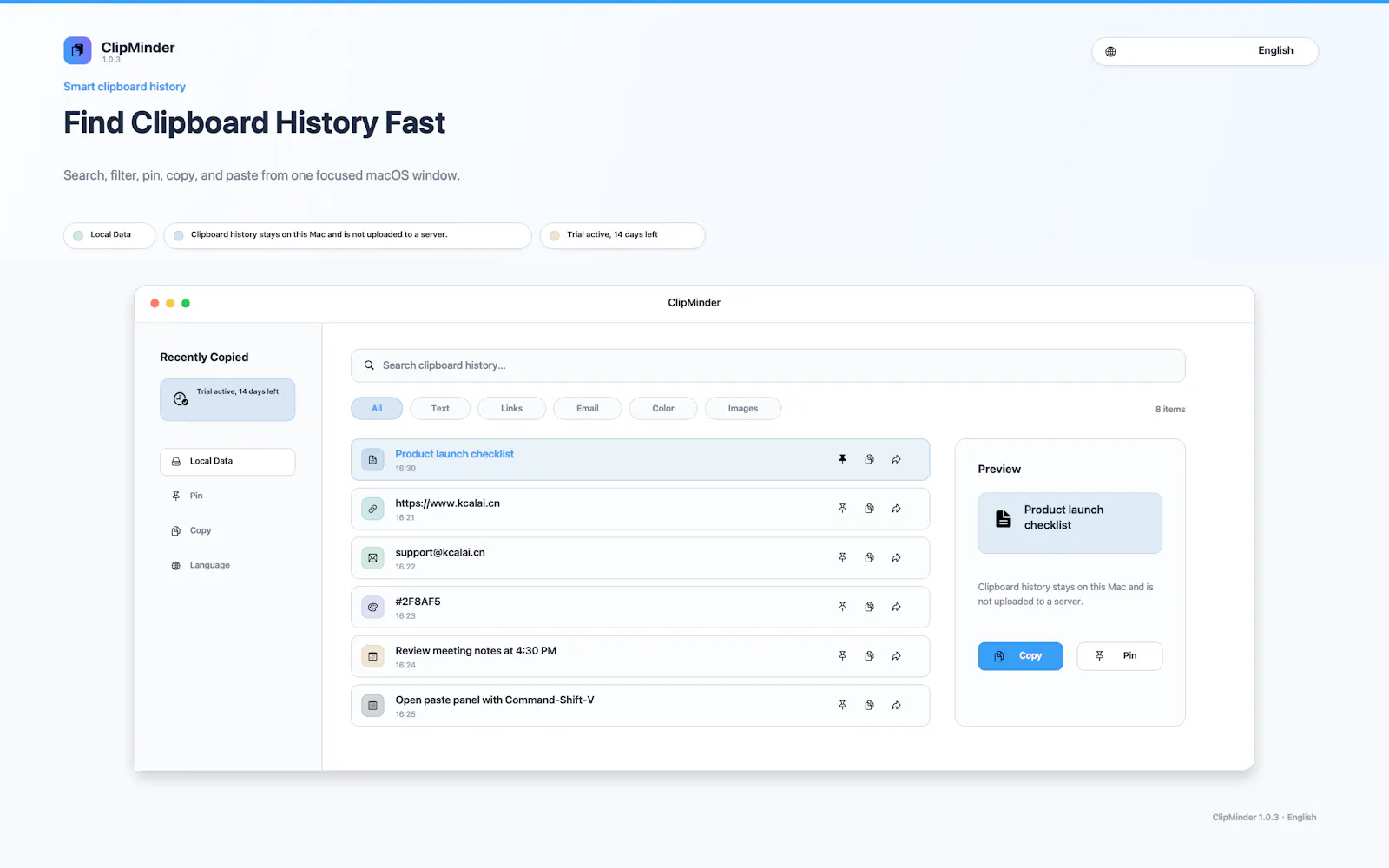
Task: Click the "ClipMinder 1.0.3 · English" footer text
Action: point(1264,817)
